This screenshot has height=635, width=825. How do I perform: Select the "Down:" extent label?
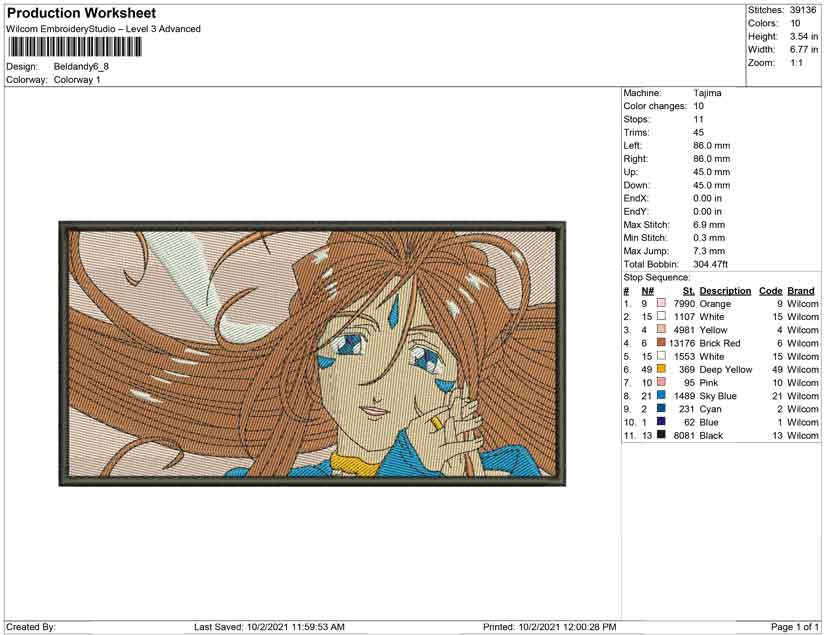pyautogui.click(x=637, y=185)
